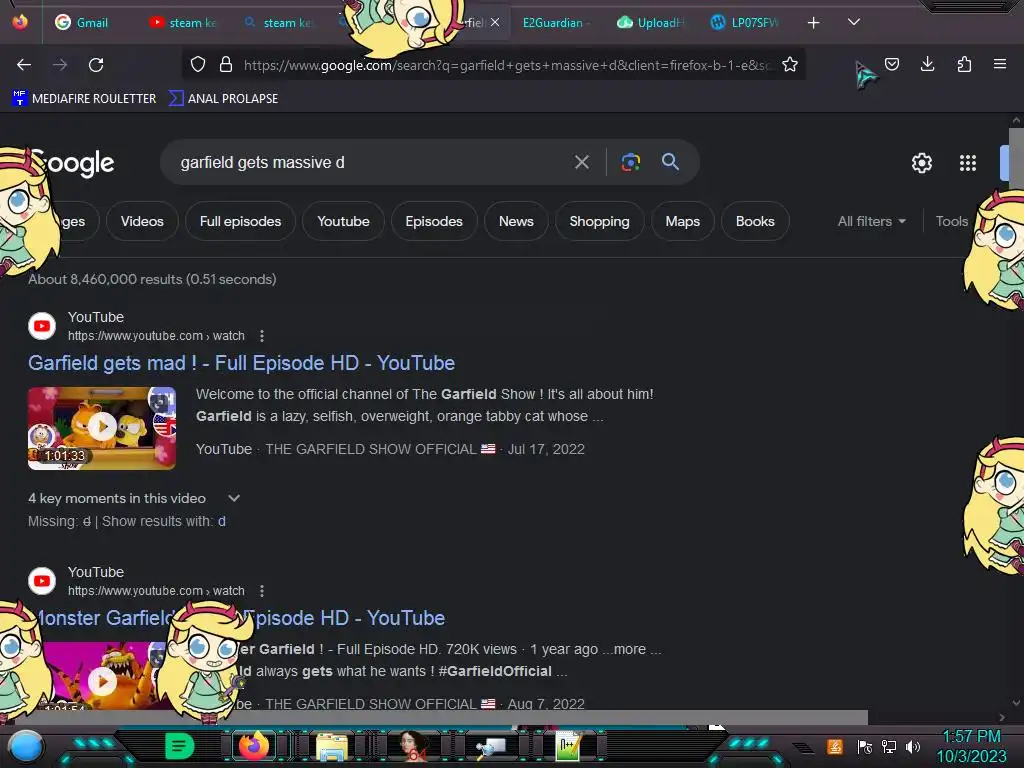Open the tracking protection shield icon
This screenshot has width=1024, height=768.
(x=198, y=64)
